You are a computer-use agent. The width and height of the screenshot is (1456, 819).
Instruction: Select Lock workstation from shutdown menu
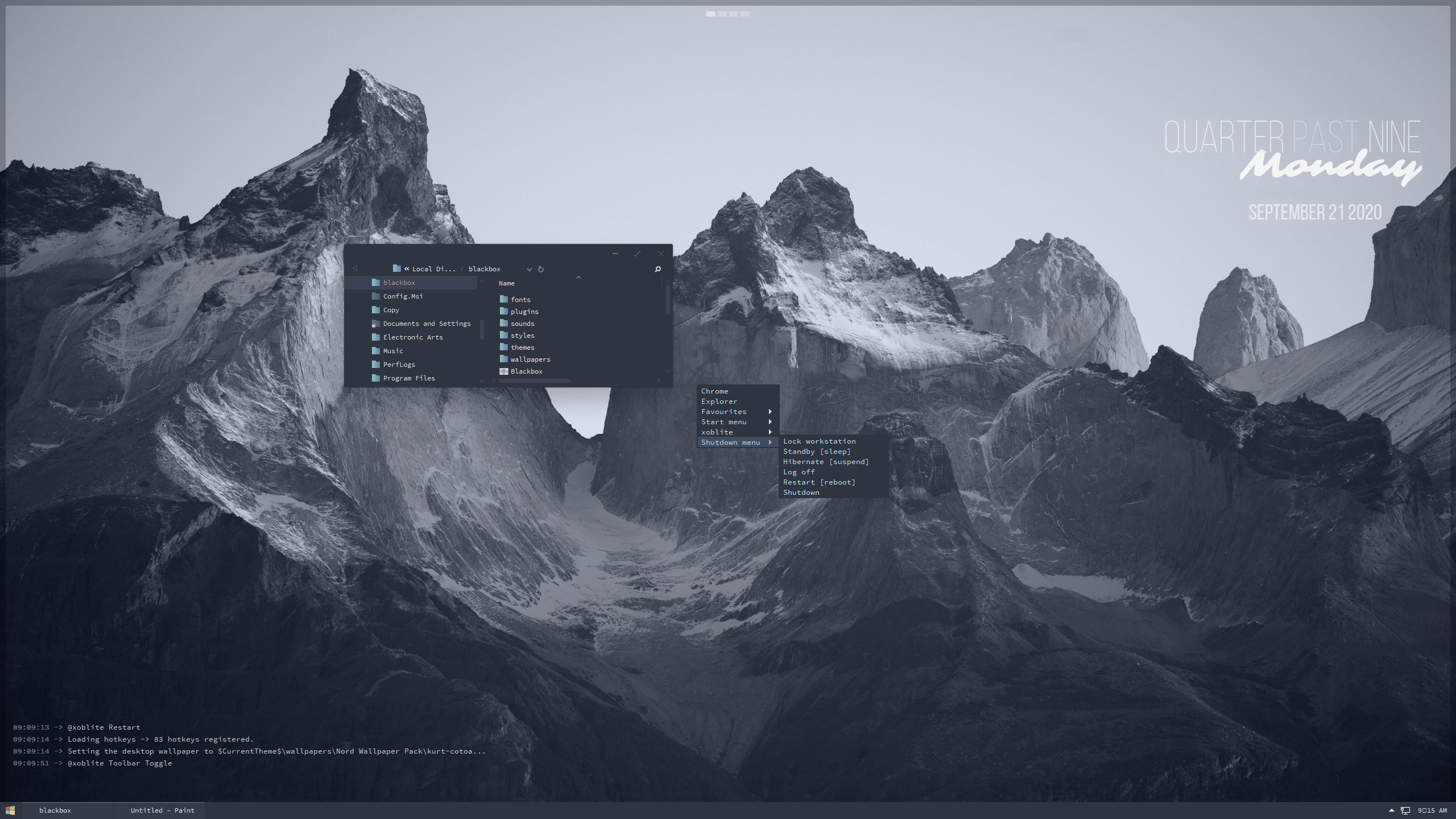(819, 441)
